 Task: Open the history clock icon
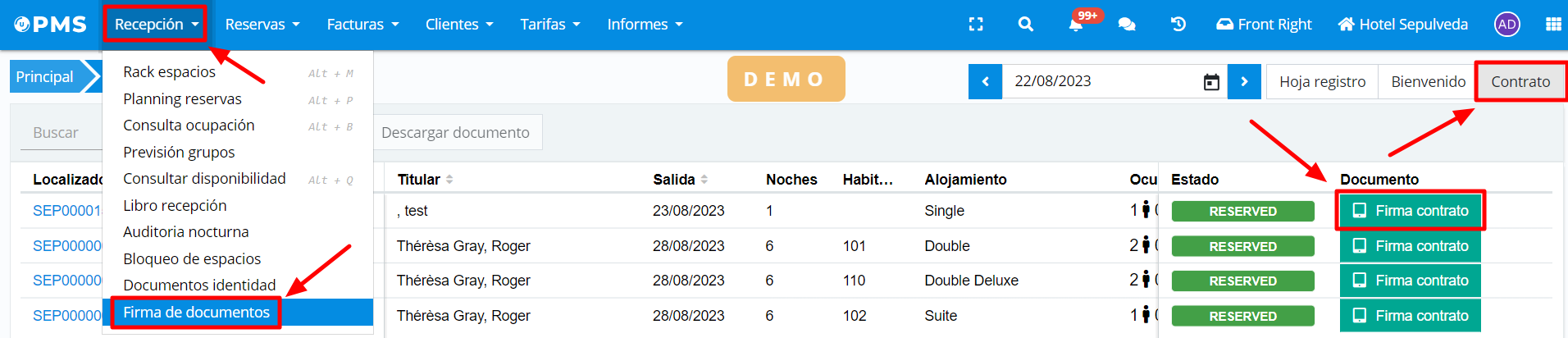1178,25
